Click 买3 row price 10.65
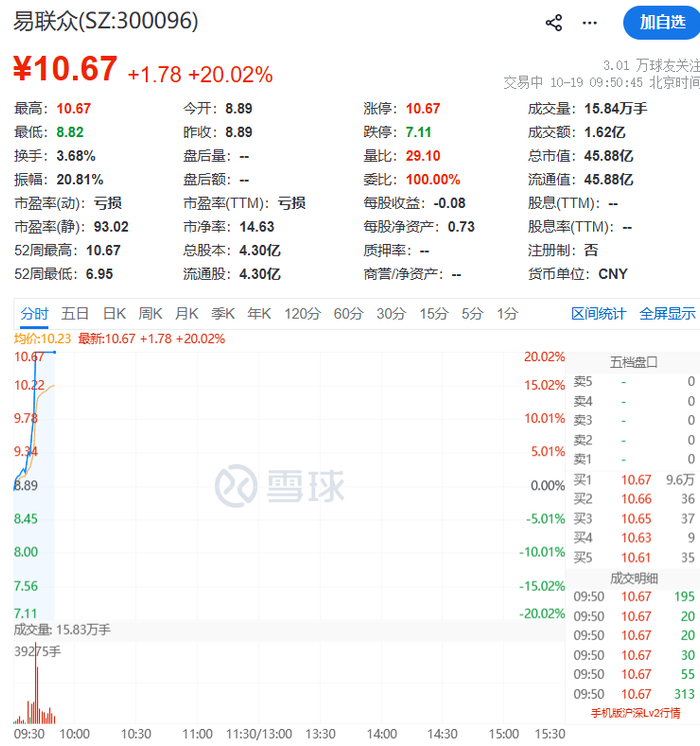 coord(636,519)
